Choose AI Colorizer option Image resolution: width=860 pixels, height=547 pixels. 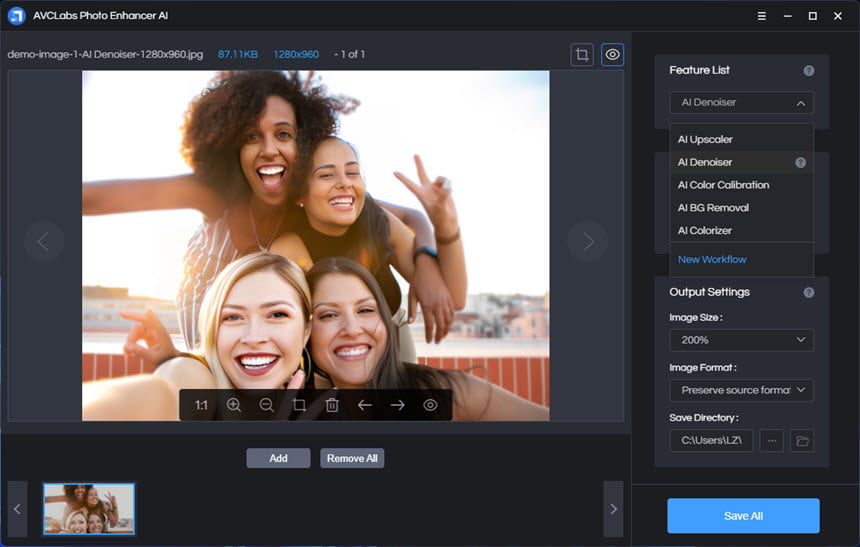point(742,230)
